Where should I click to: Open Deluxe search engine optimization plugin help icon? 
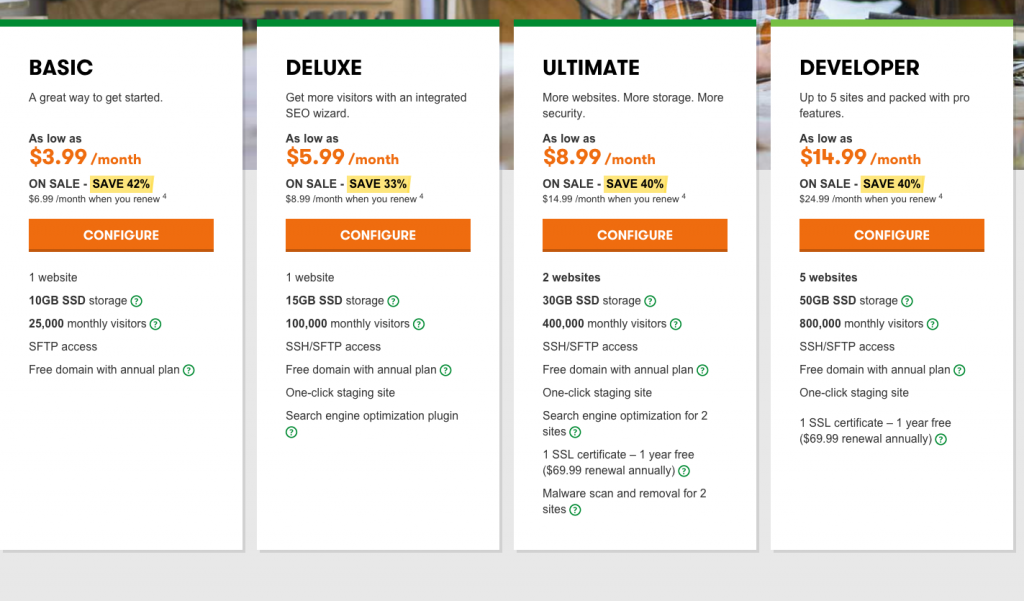click(292, 433)
